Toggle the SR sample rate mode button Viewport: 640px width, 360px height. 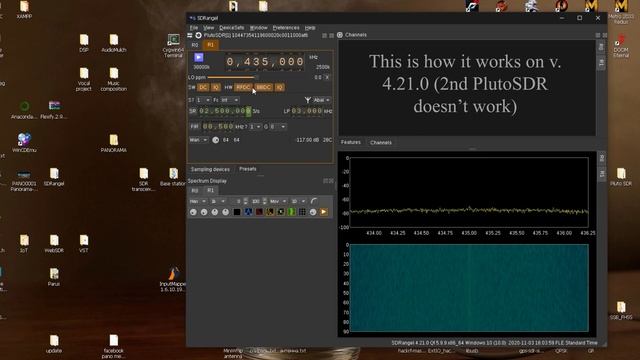click(x=193, y=111)
